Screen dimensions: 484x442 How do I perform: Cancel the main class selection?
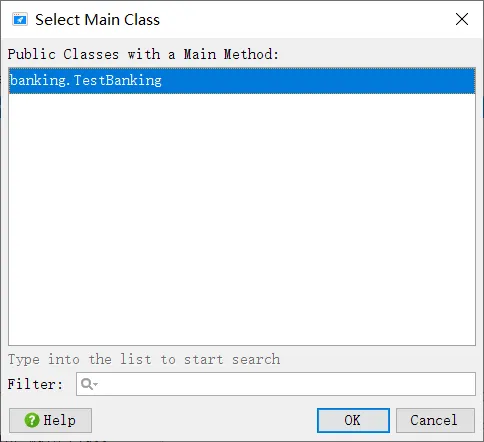pyautogui.click(x=435, y=420)
